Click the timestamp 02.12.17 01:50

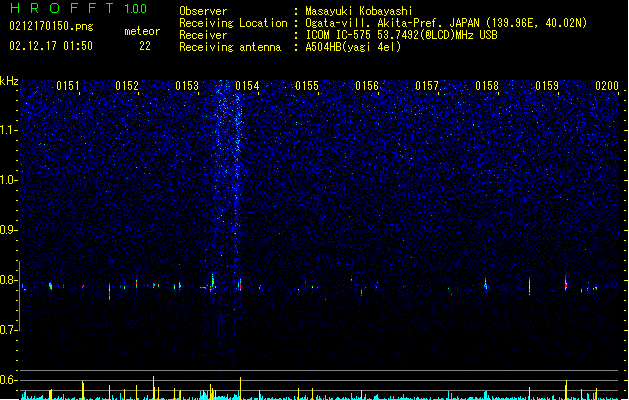51,46
